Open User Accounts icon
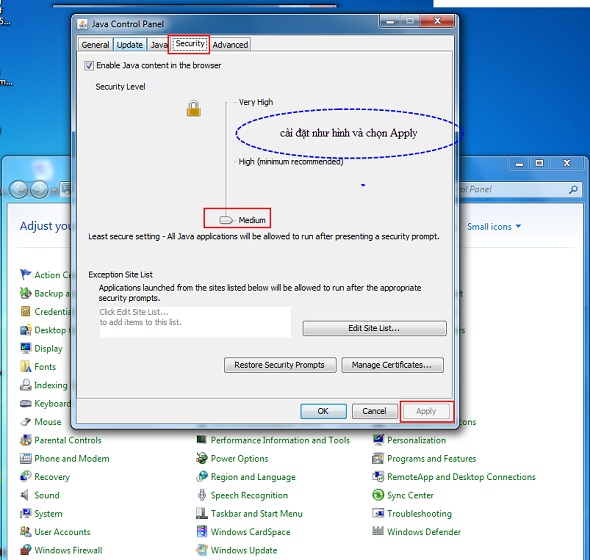This screenshot has width=590, height=560. pyautogui.click(x=25, y=532)
